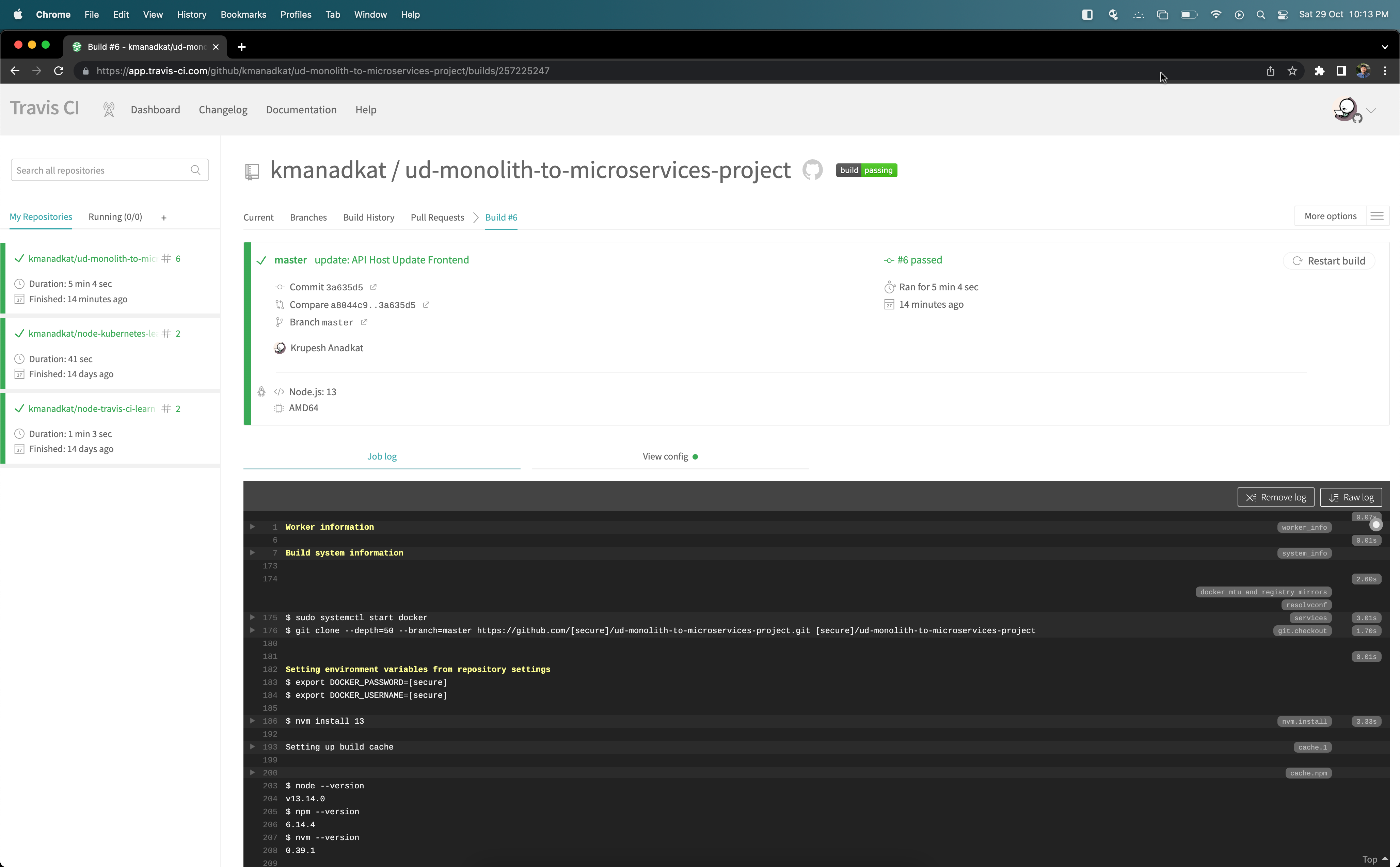Open Chrome tab search dropdown arrow
The height and width of the screenshot is (867, 1400).
pos(1385,47)
